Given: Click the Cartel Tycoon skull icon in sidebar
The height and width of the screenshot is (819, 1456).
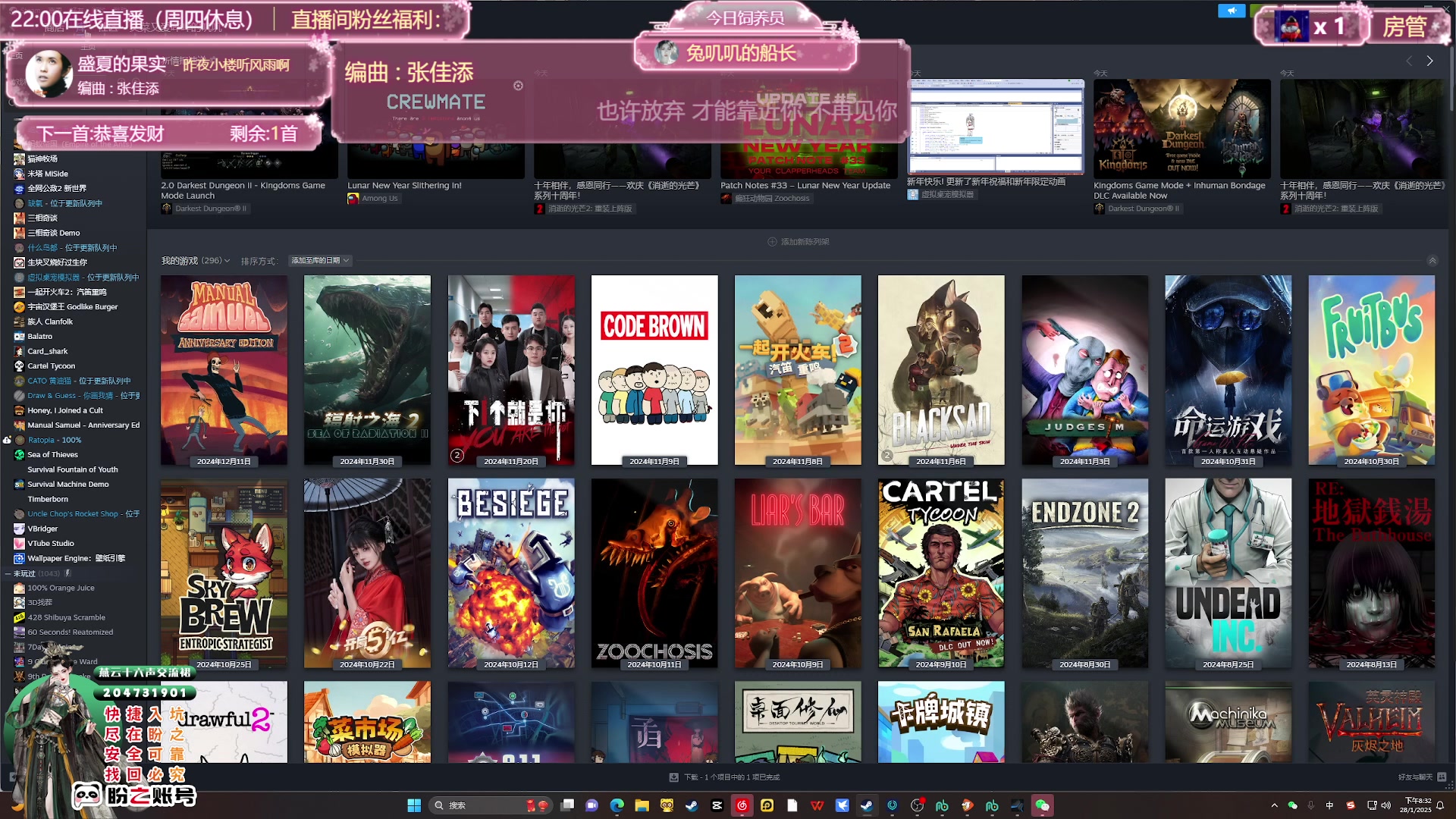Looking at the screenshot, I should (20, 366).
